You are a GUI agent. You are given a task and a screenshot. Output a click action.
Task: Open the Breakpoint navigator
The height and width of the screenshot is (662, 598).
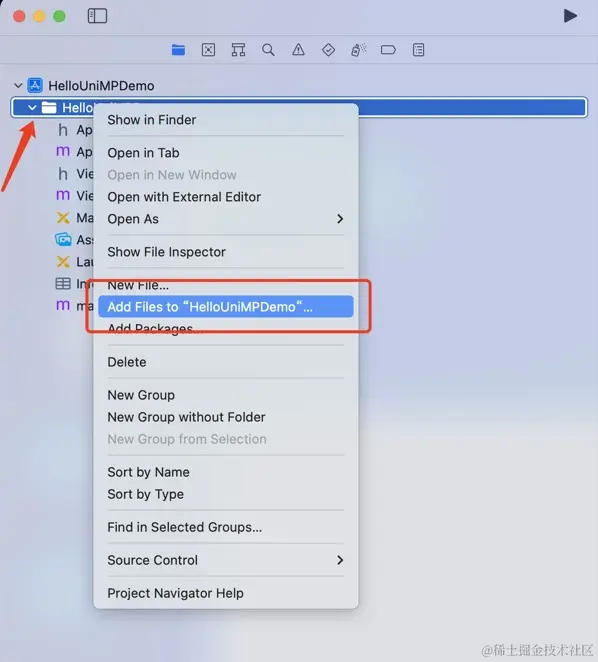(388, 50)
